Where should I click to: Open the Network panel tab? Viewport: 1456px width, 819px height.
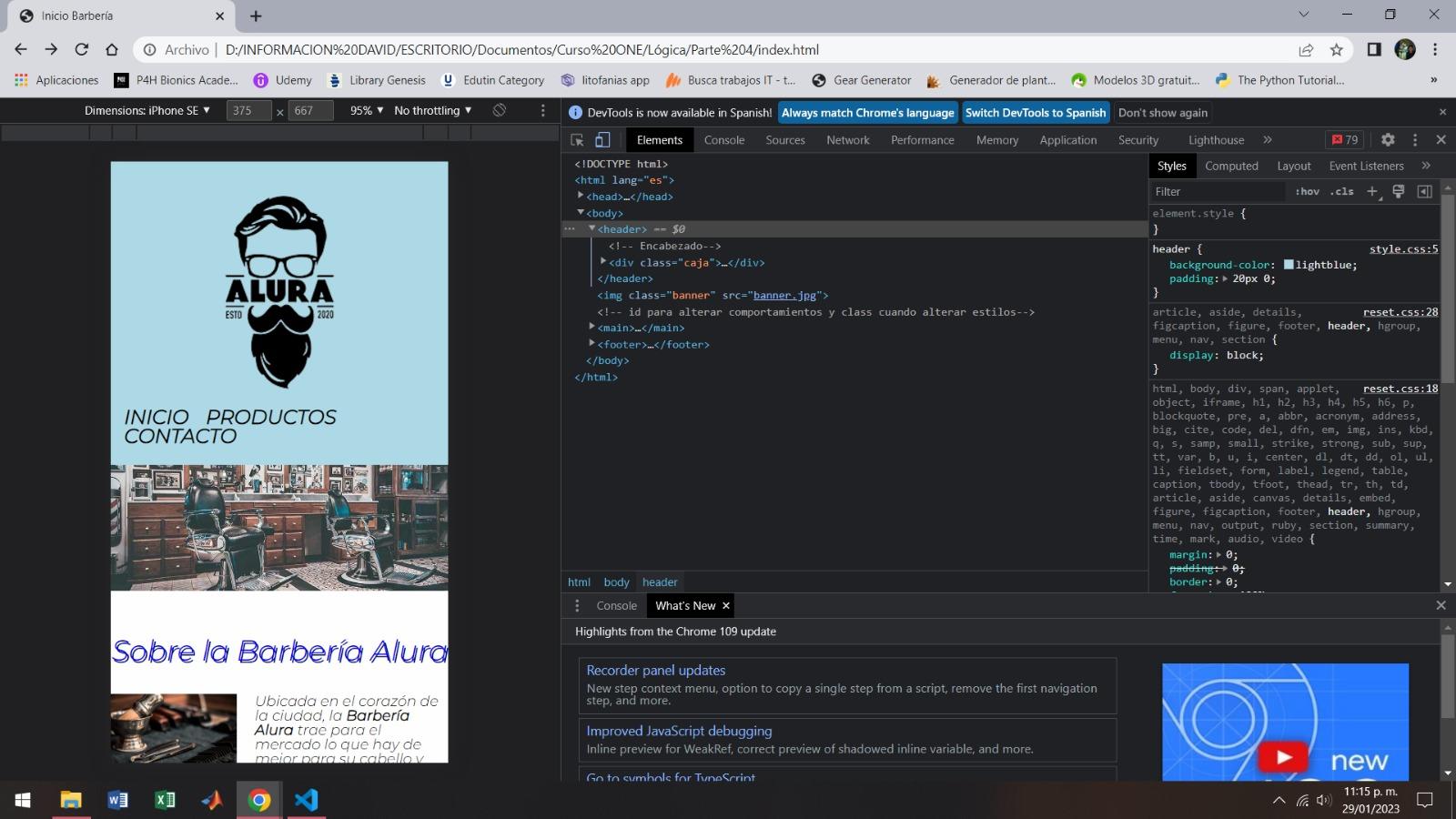pyautogui.click(x=848, y=140)
